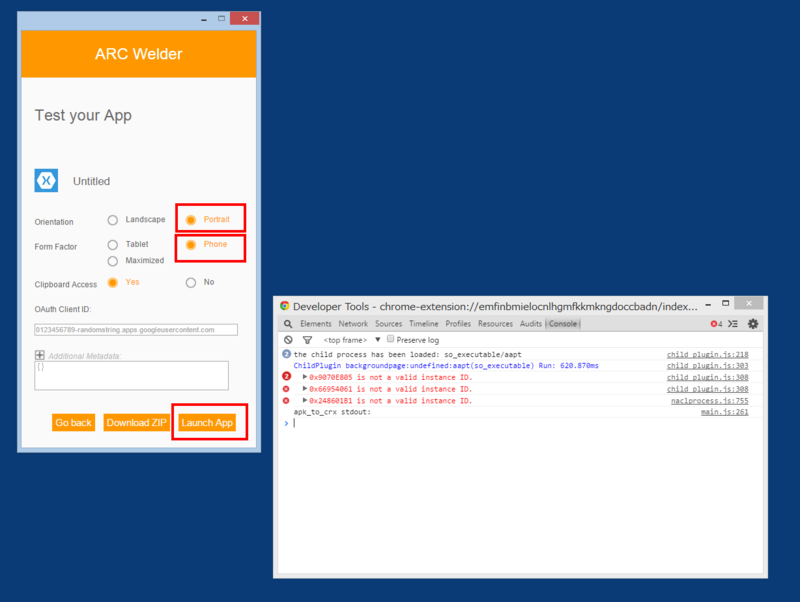Switch to the Console tab
This screenshot has width=800, height=602.
(563, 324)
